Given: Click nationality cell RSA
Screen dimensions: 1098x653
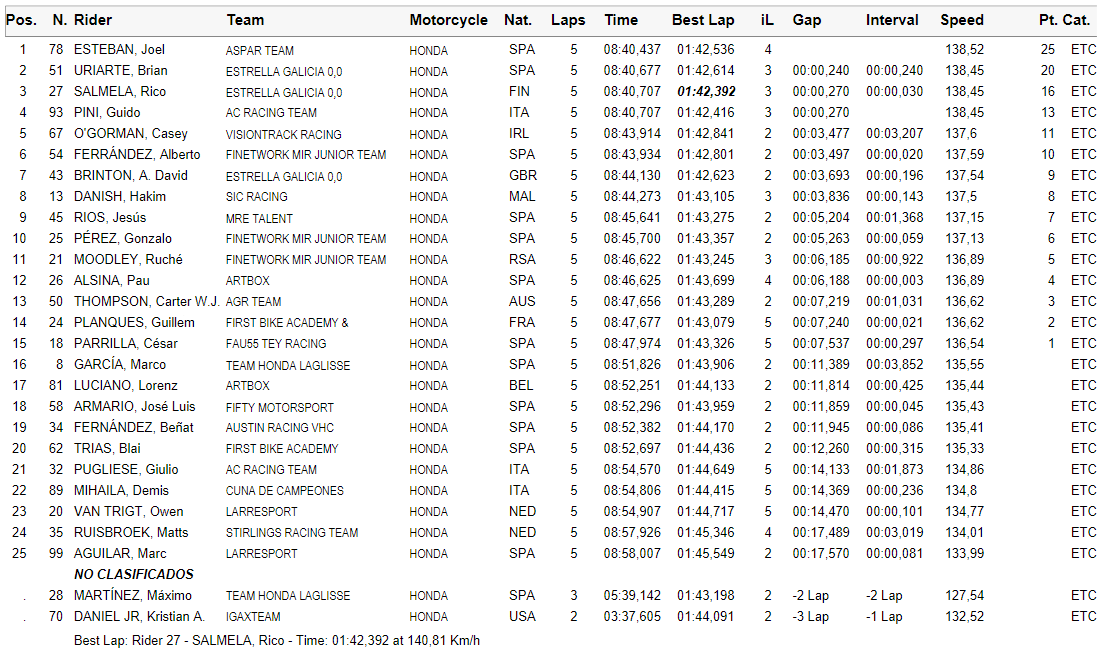Looking at the screenshot, I should 522,260.
